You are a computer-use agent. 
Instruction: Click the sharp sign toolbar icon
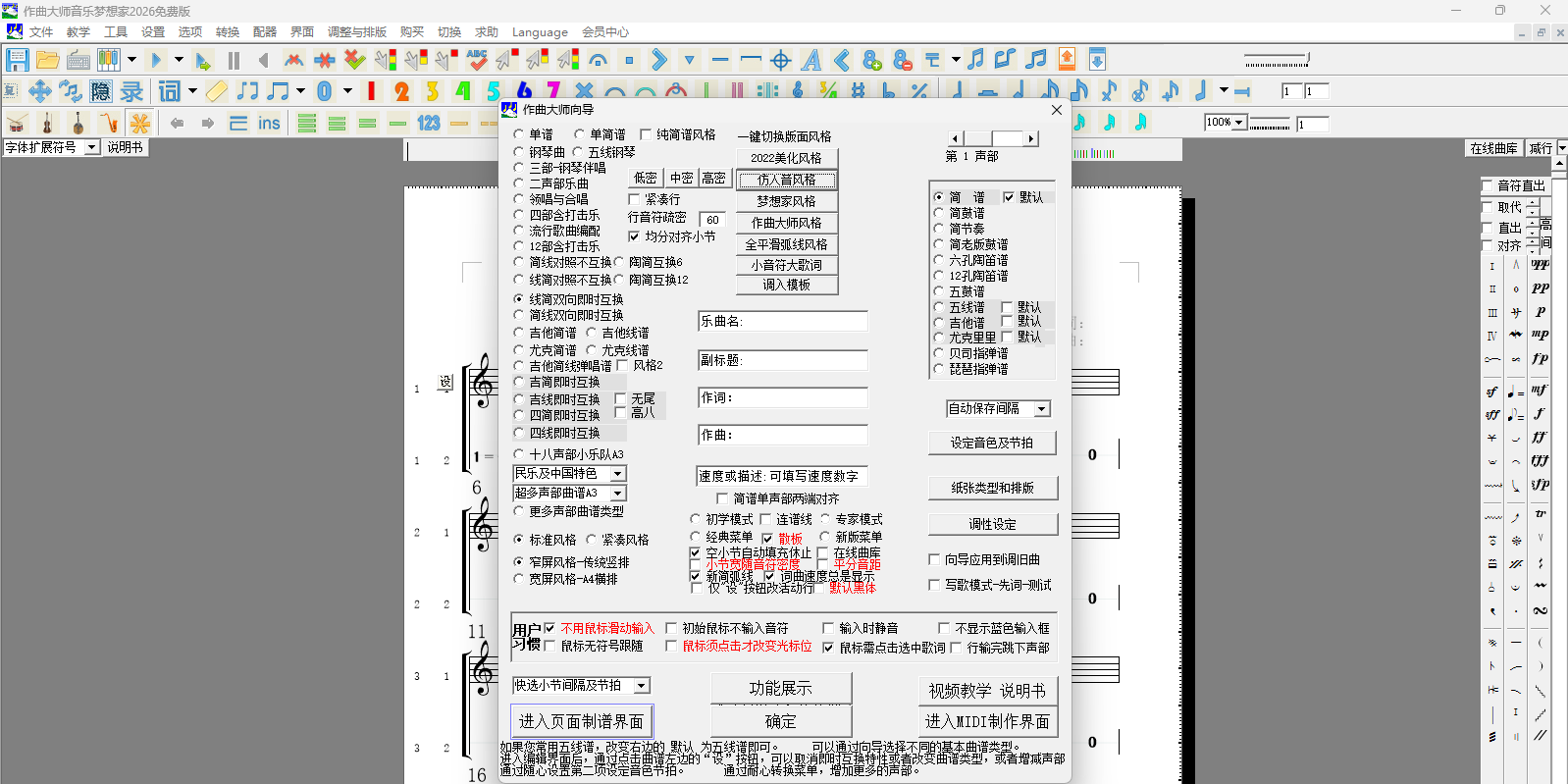pos(859,91)
